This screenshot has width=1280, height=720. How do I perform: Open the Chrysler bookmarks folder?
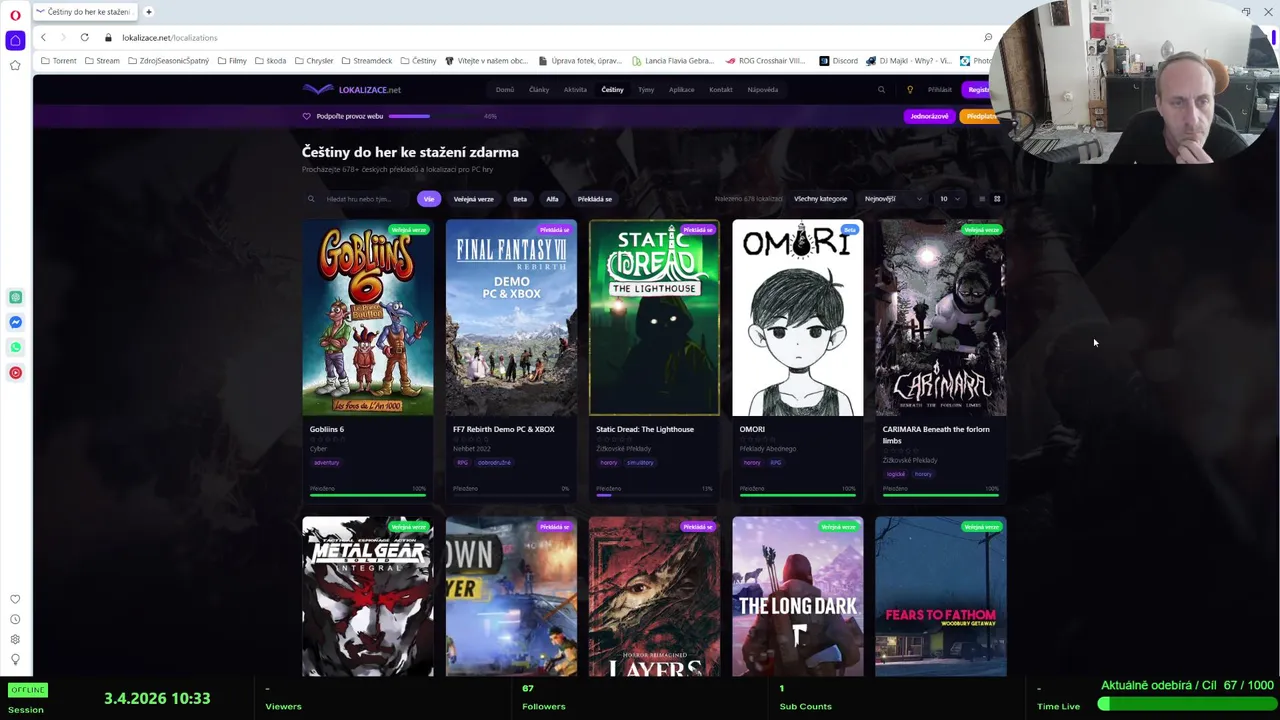314,61
